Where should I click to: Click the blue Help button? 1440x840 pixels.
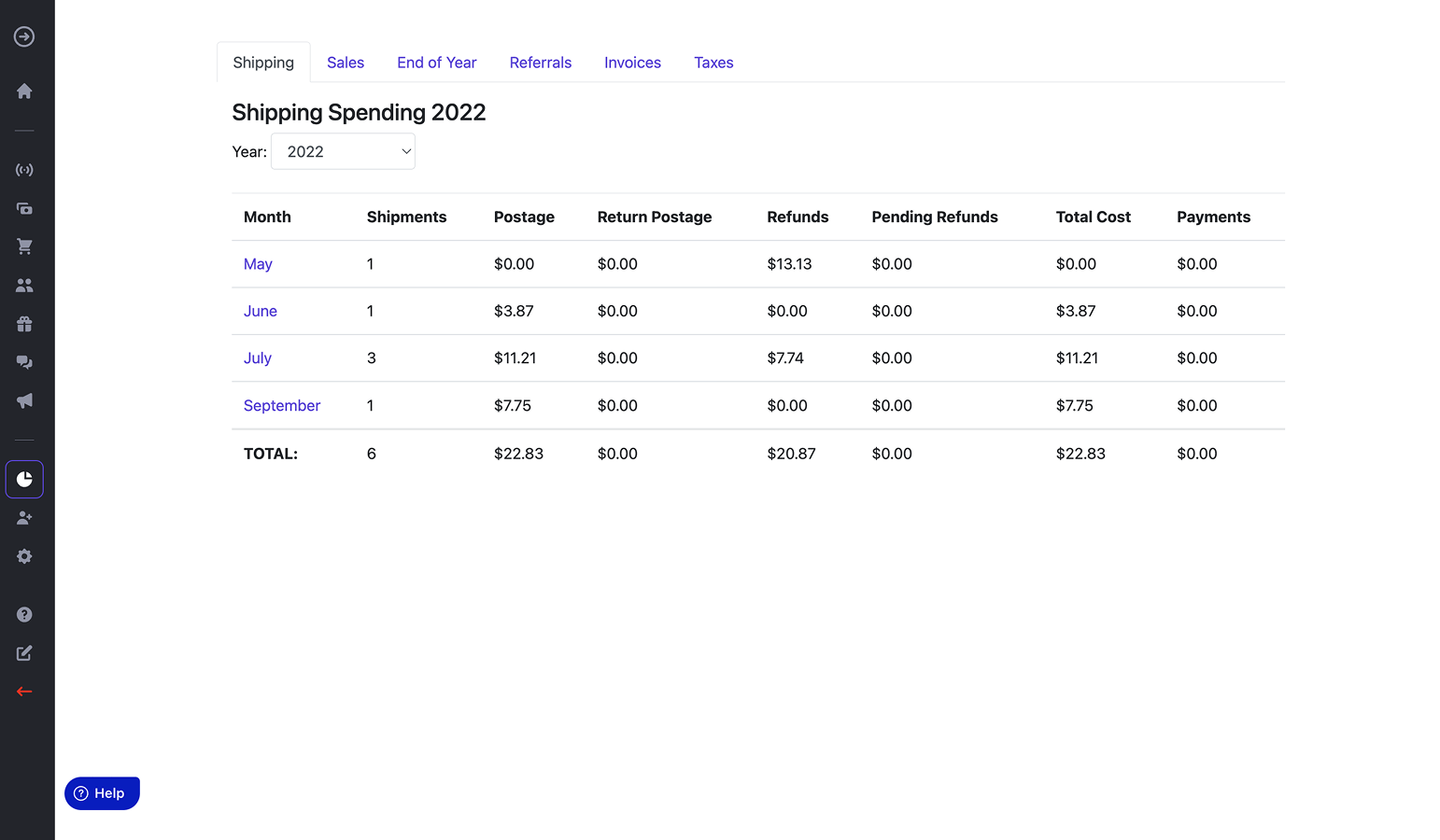tap(102, 793)
